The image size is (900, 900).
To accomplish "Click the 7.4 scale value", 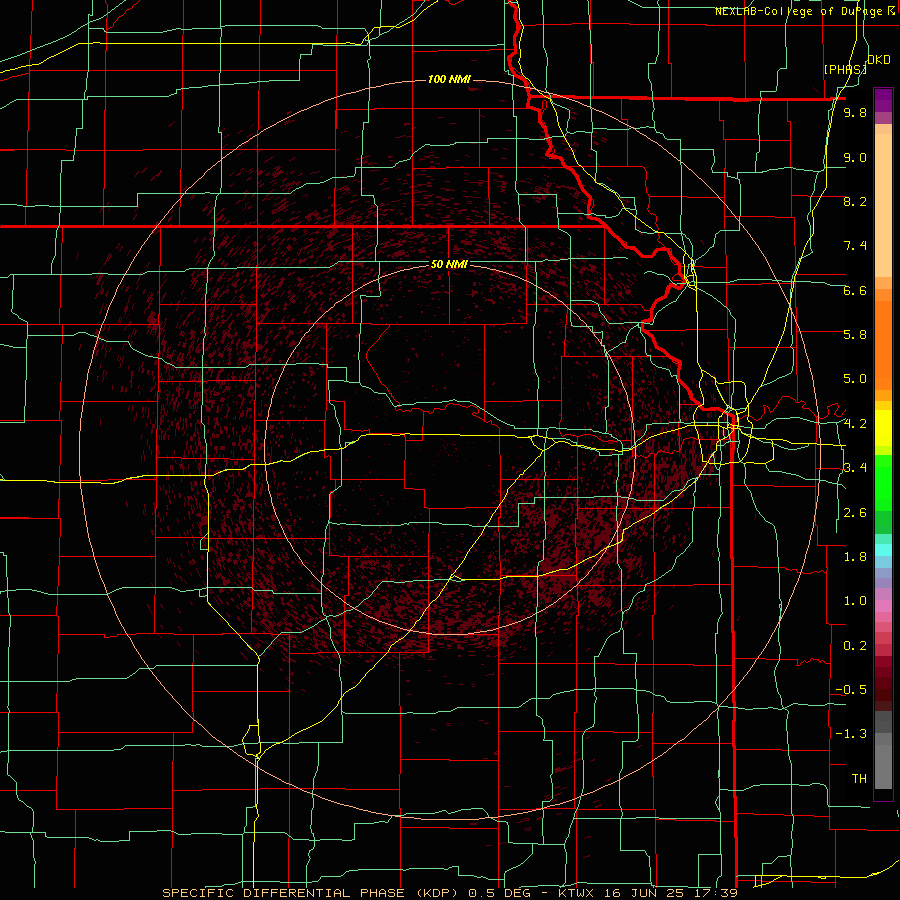I will [855, 246].
